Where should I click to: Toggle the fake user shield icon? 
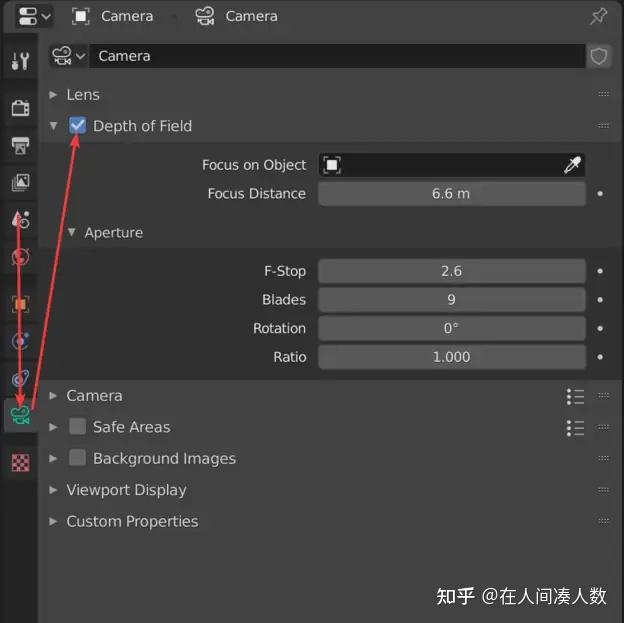(599, 56)
